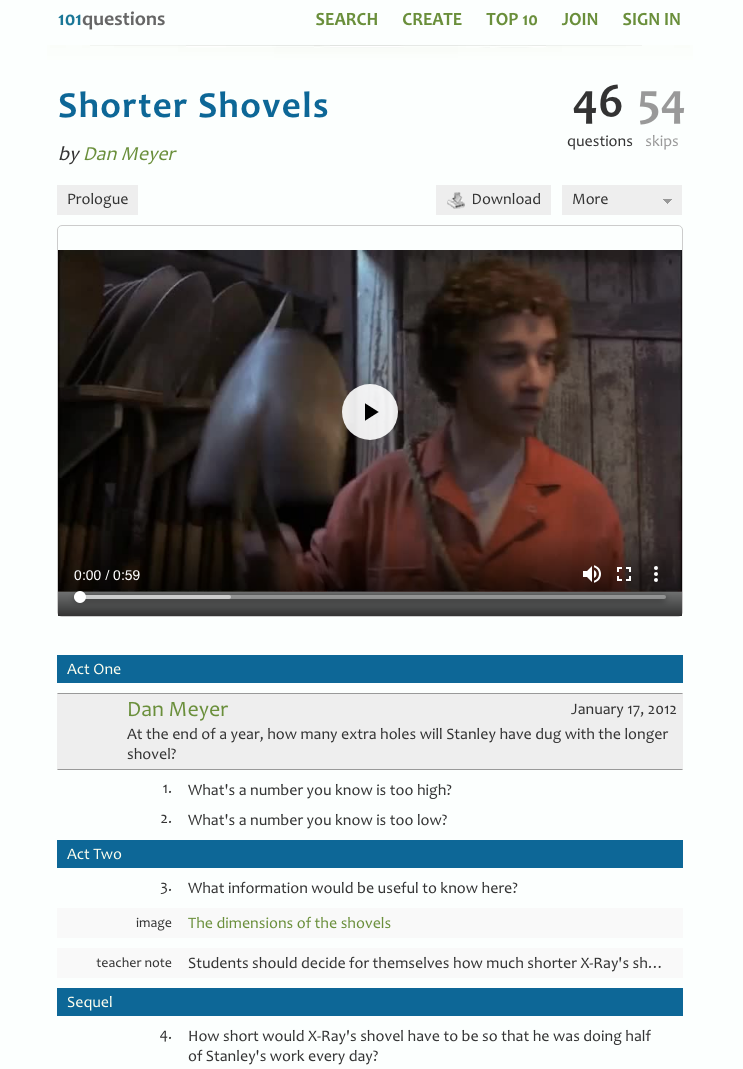This screenshot has width=743, height=1069.
Task: Enter fullscreen mode on the video
Action: pyautogui.click(x=624, y=574)
